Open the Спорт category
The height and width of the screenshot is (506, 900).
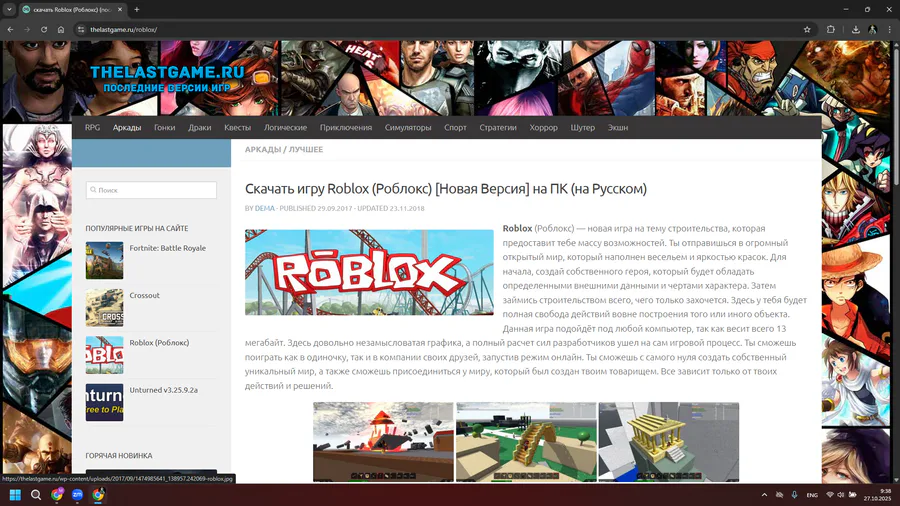[455, 127]
